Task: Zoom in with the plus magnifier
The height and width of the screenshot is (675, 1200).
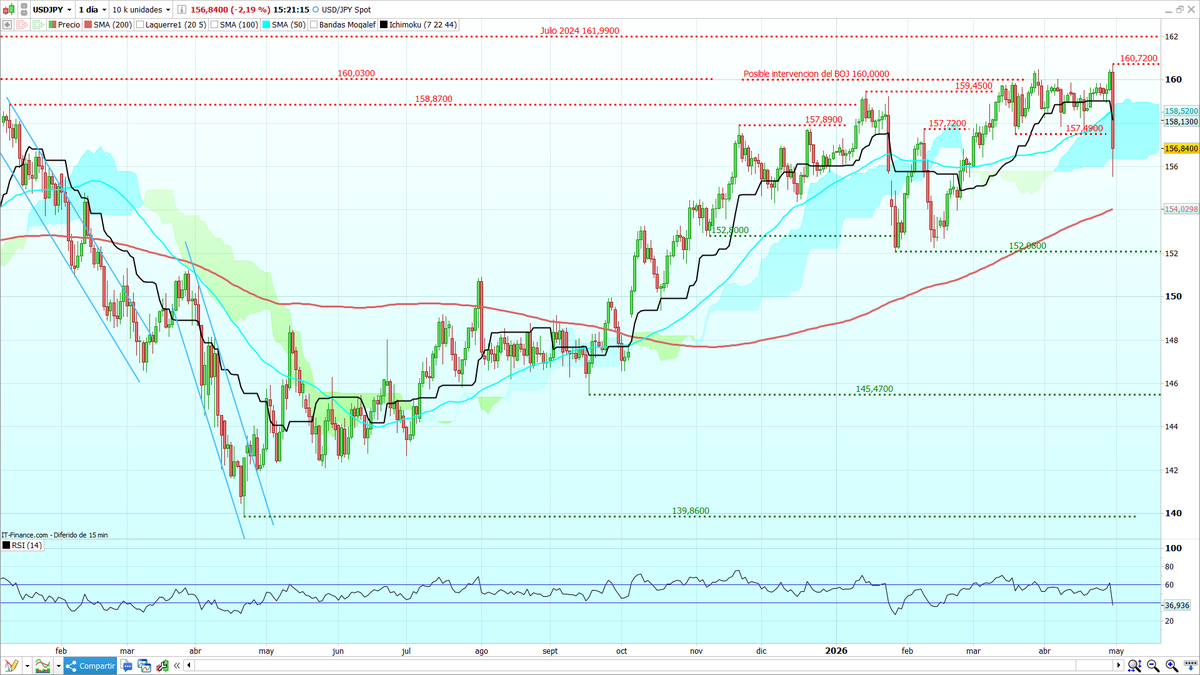Action: [x=1172, y=666]
